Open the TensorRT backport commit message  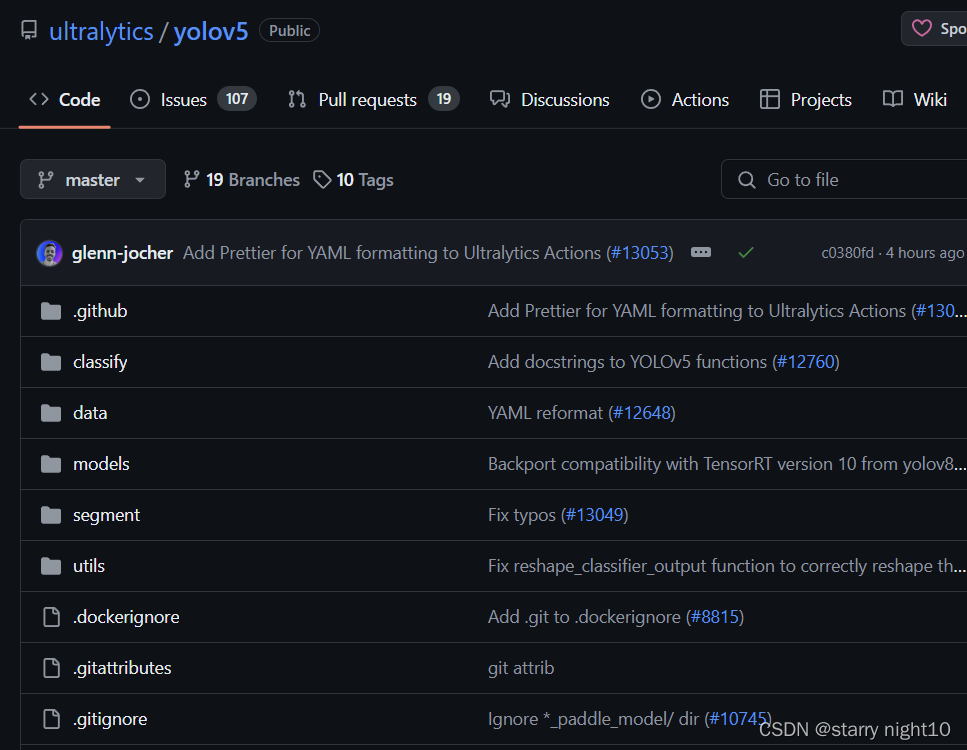726,464
